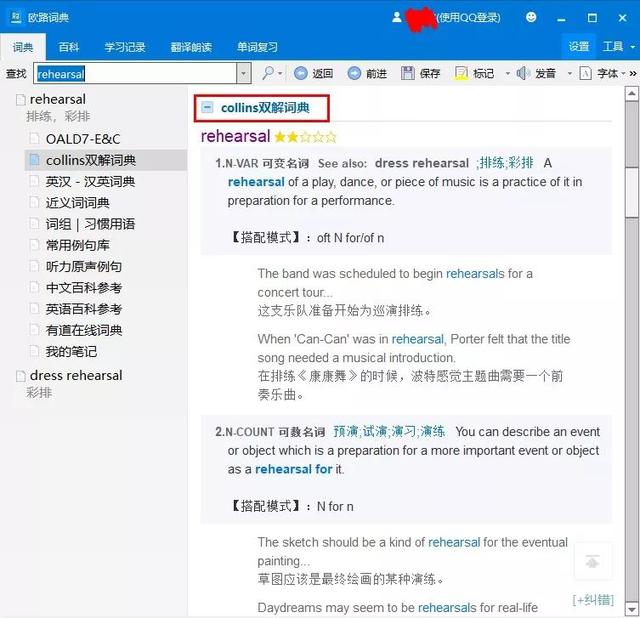This screenshot has width=640, height=618.
Task: Click the smiley feedback icon
Action: [x=531, y=17]
